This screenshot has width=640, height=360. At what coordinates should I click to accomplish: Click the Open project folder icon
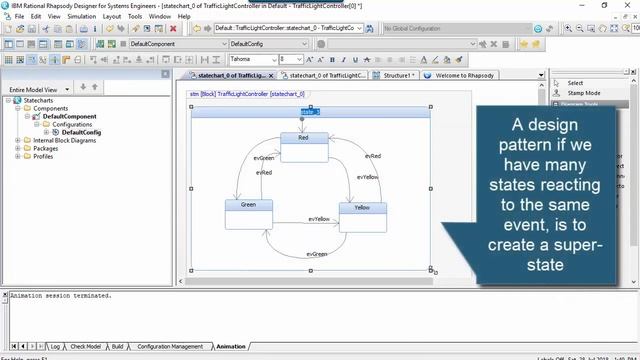pyautogui.click(x=20, y=29)
